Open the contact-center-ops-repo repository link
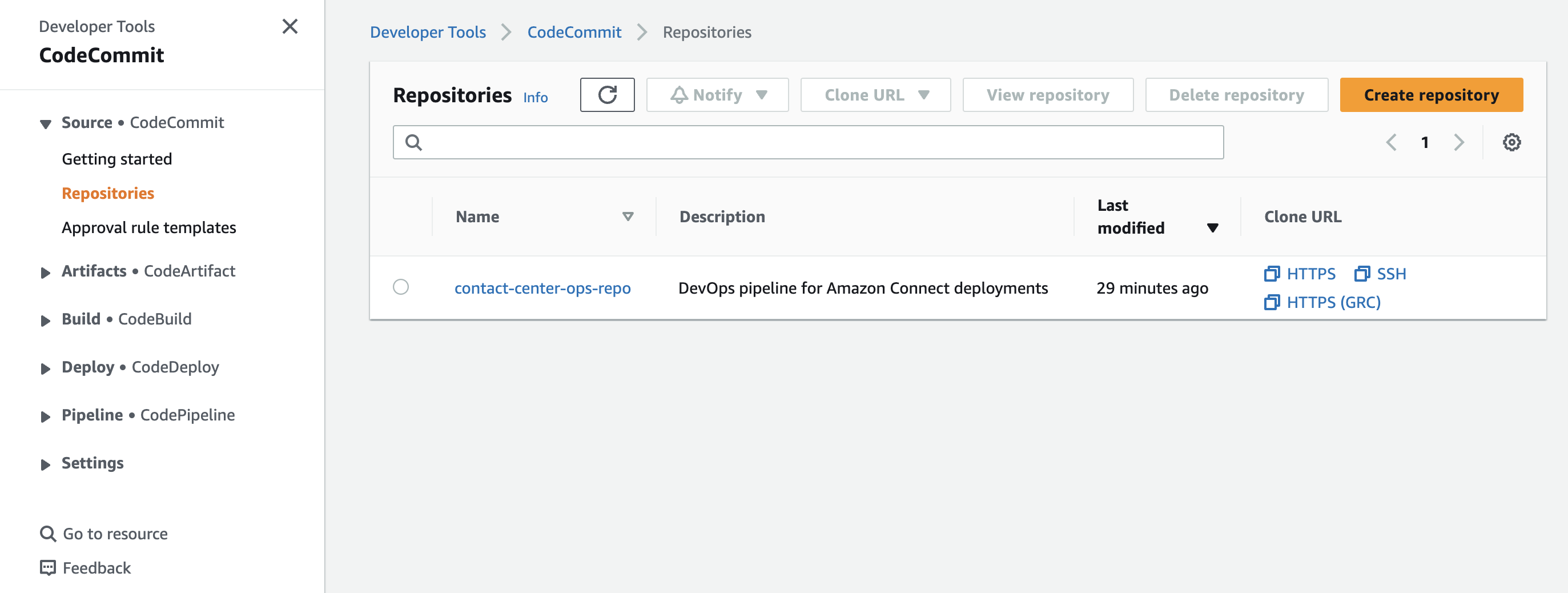The height and width of the screenshot is (593, 1568). [x=542, y=288]
